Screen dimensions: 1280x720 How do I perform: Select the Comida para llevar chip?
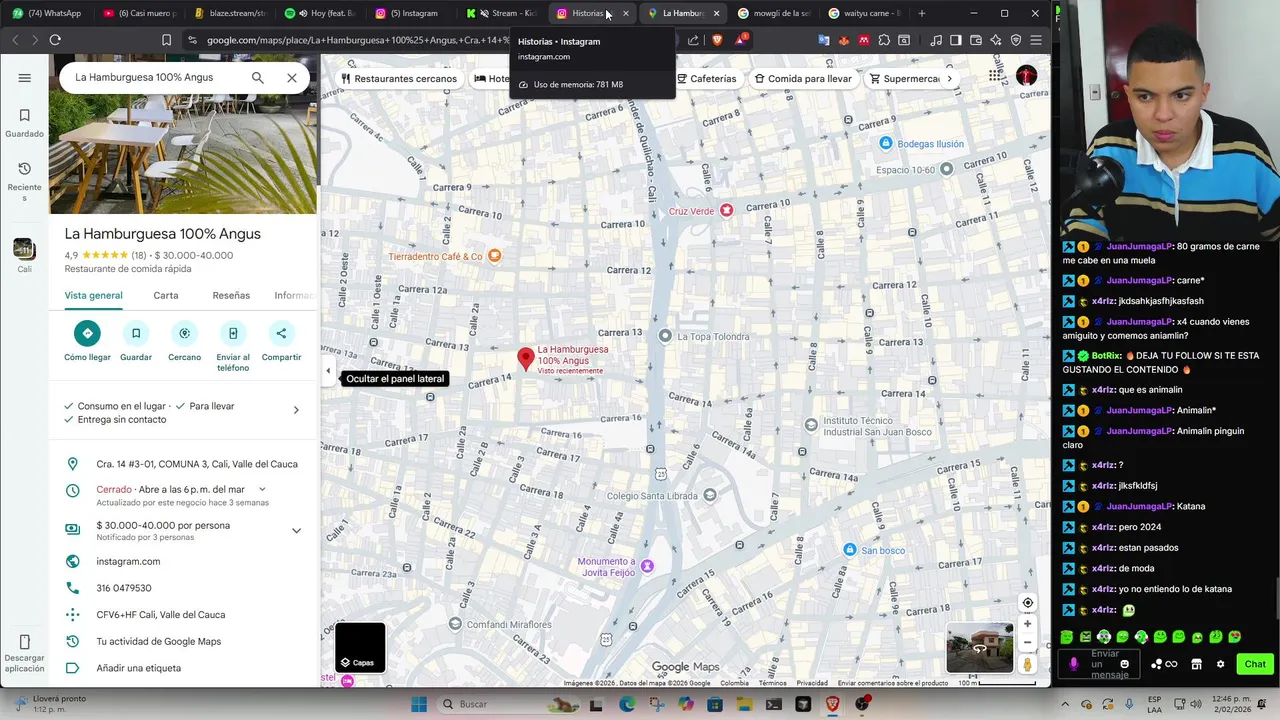[803, 78]
